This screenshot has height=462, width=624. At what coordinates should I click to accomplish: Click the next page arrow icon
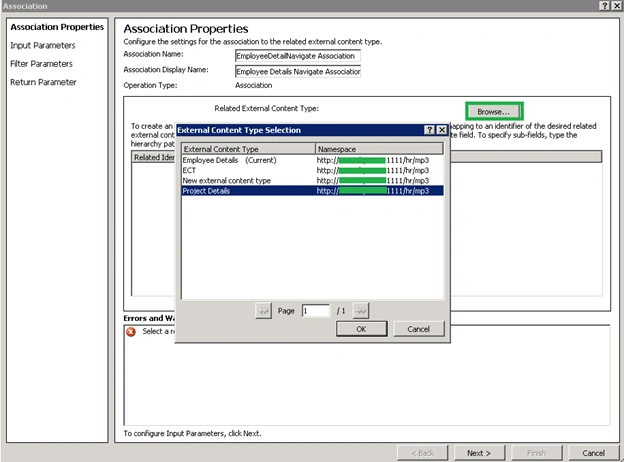coord(361,310)
